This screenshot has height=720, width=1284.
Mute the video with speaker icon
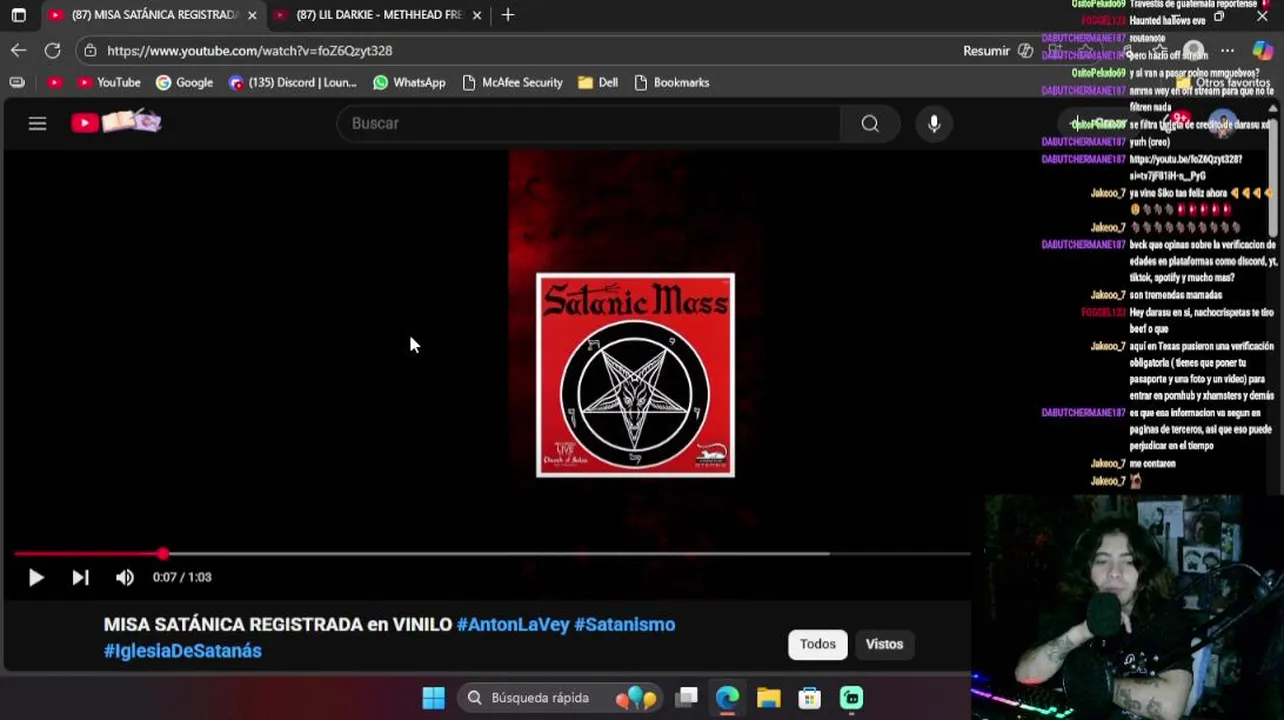125,577
